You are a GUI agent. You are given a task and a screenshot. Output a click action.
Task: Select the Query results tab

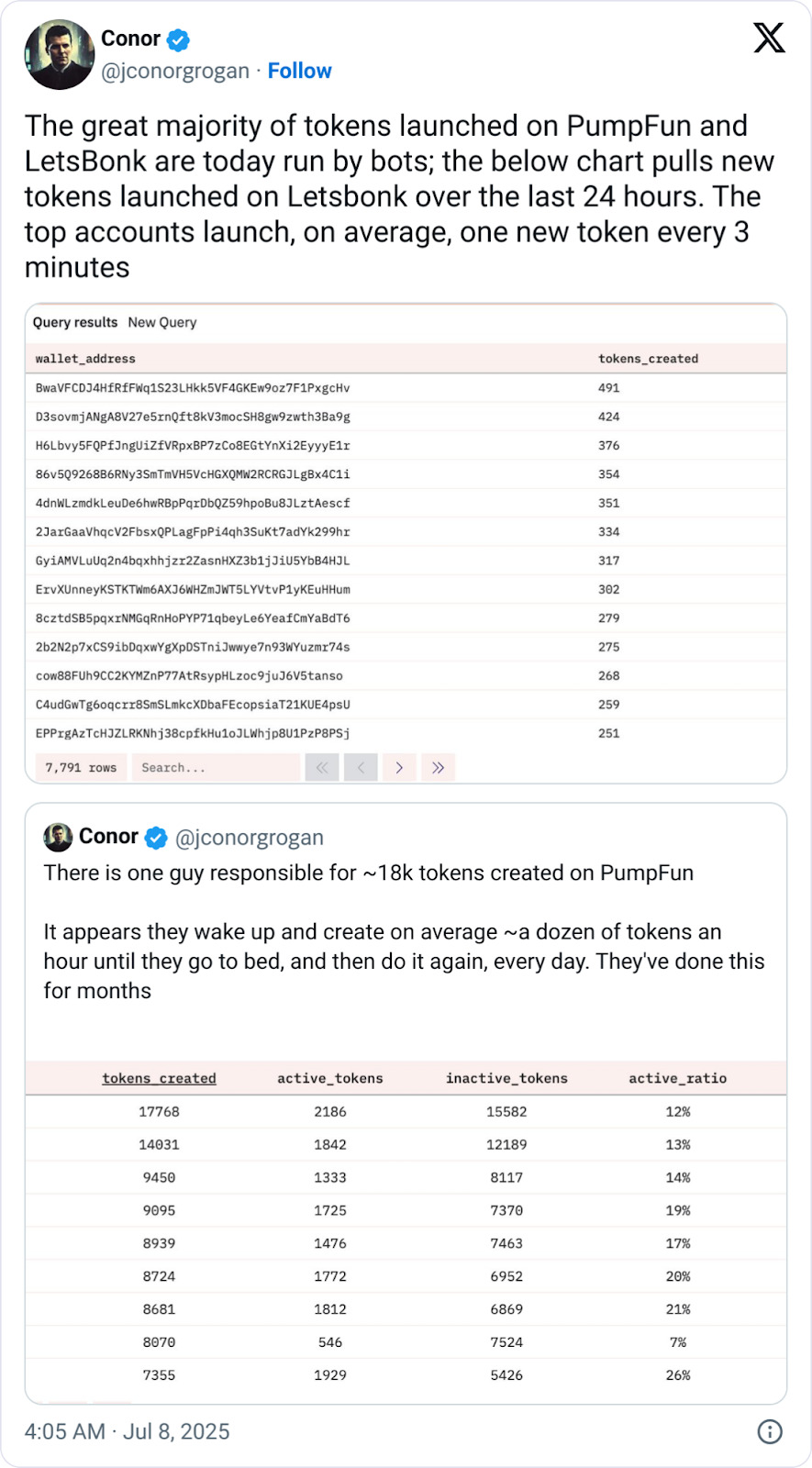(x=75, y=322)
